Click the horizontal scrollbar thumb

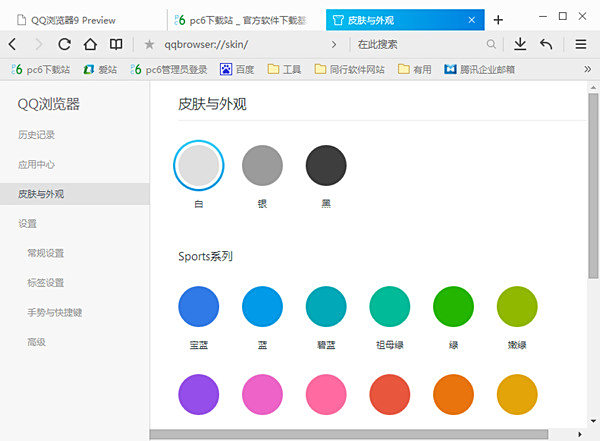349,434
